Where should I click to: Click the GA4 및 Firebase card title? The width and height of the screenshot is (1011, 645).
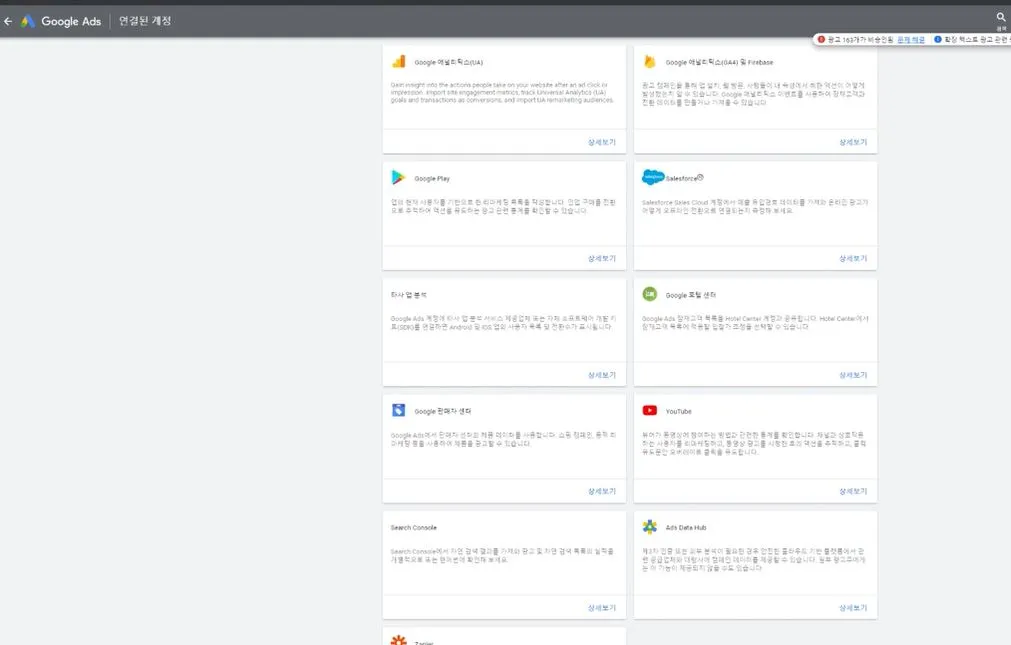(x=719, y=63)
